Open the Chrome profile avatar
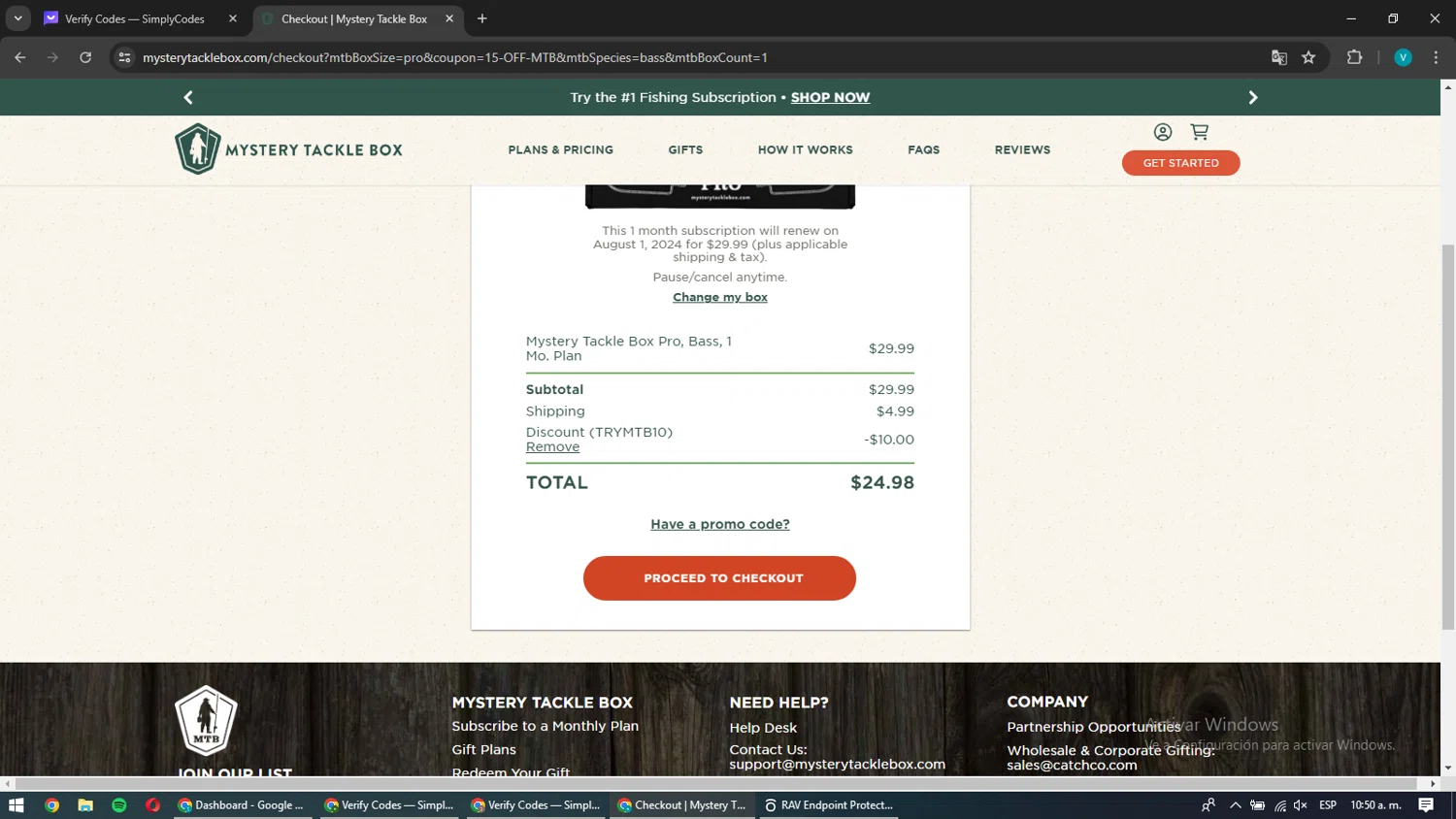Image resolution: width=1456 pixels, height=819 pixels. click(1403, 57)
